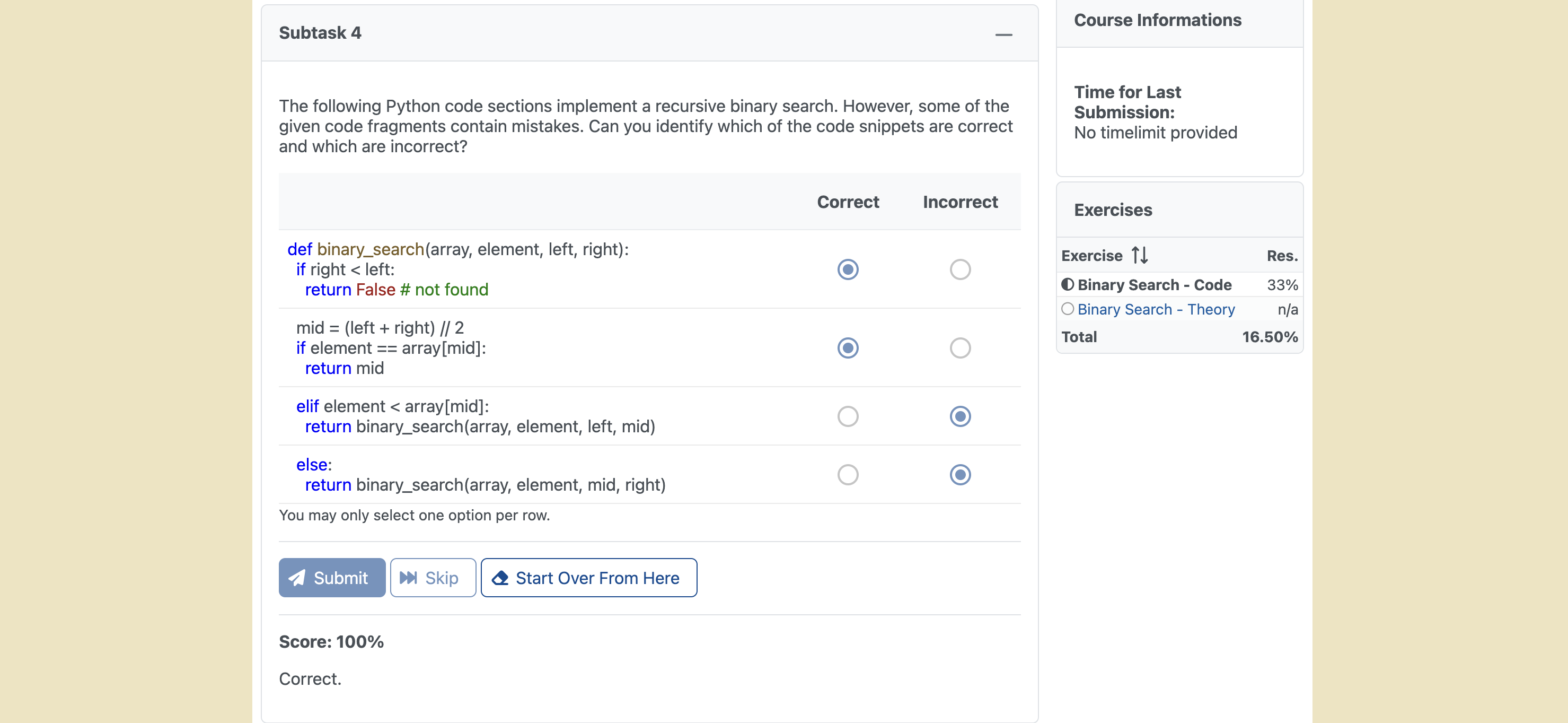Select Correct for the def binary_search snippet
The image size is (1568, 723).
click(x=847, y=269)
